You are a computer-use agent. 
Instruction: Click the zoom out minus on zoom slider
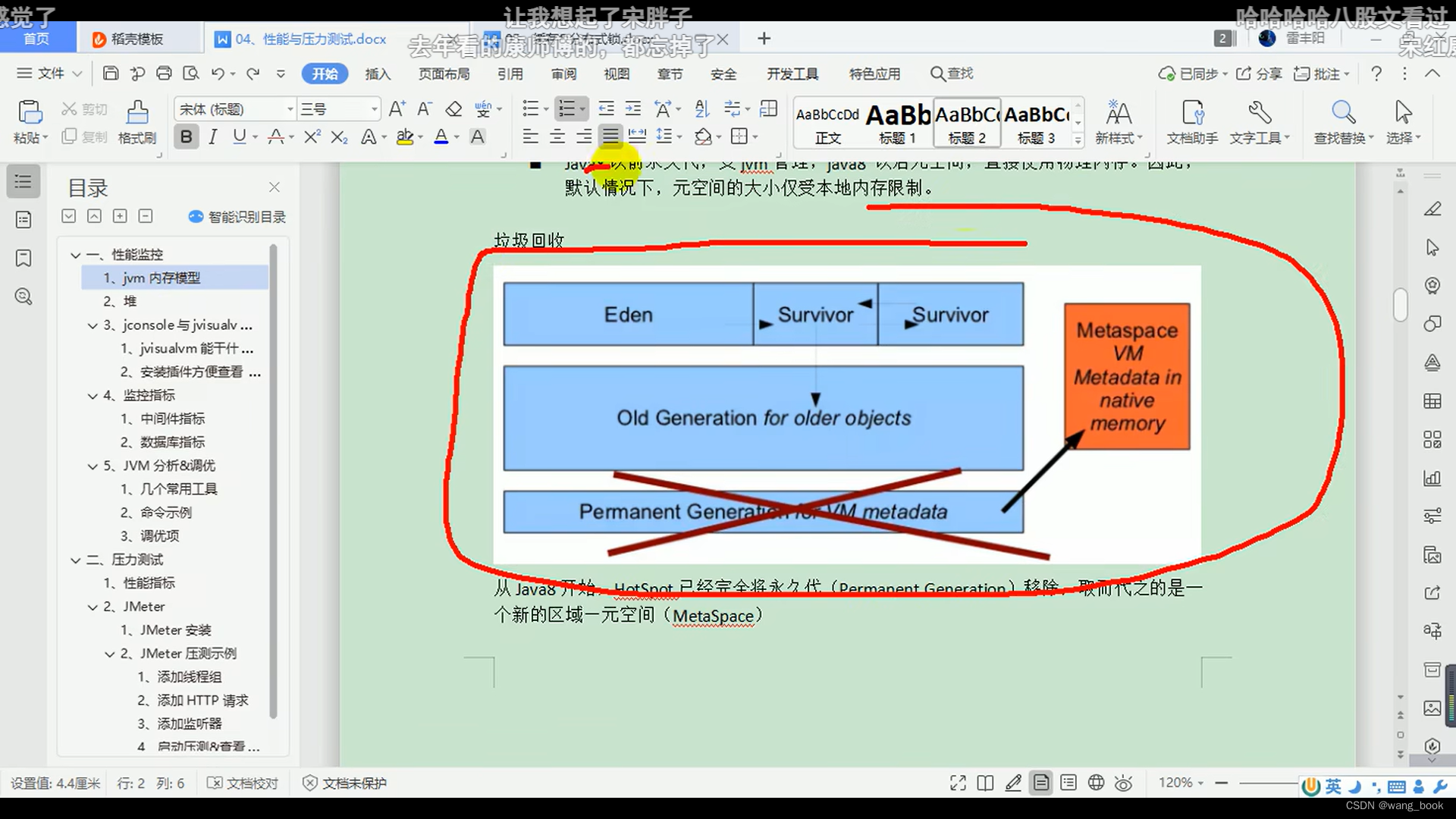(x=1221, y=783)
